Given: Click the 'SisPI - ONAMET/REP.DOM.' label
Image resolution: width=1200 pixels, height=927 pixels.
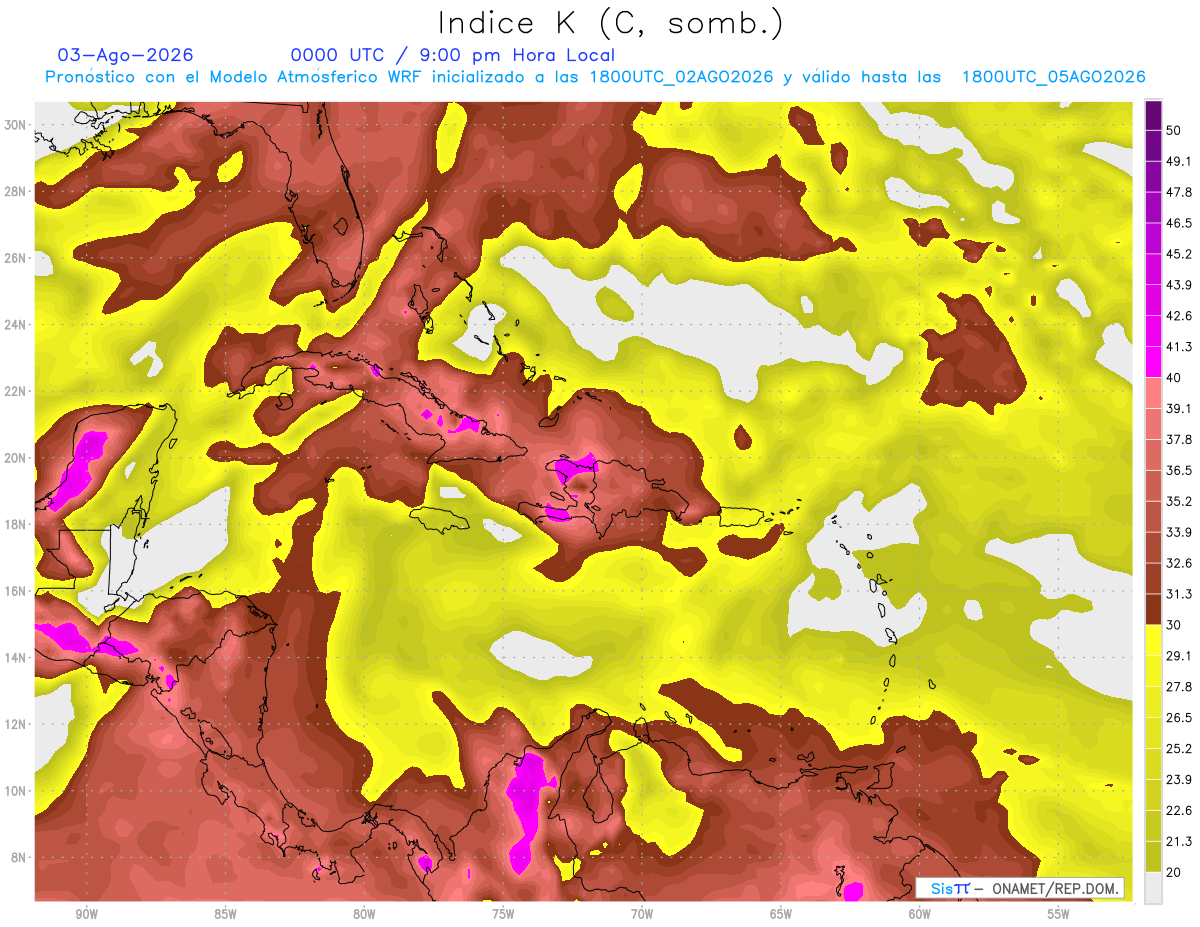Looking at the screenshot, I should [x=1019, y=888].
